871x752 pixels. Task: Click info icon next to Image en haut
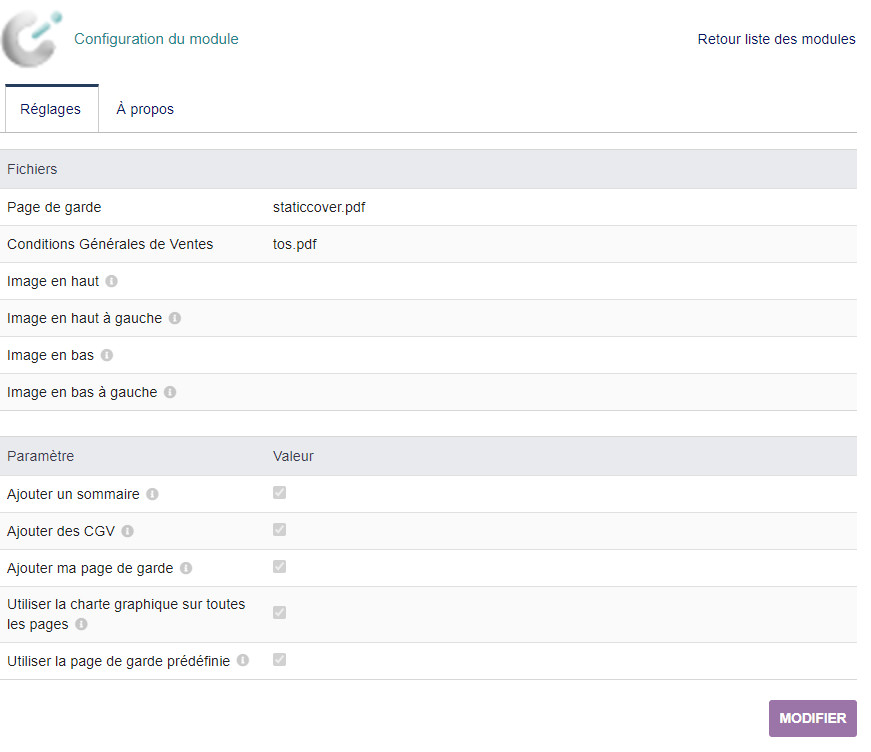[x=112, y=282]
